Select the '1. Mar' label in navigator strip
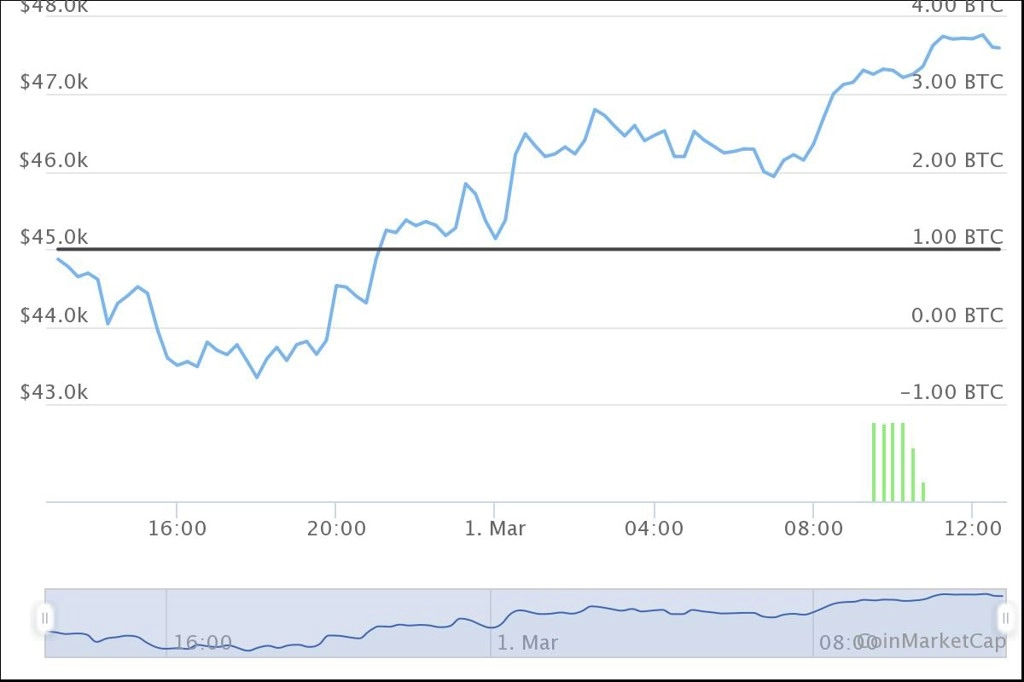 click(528, 643)
